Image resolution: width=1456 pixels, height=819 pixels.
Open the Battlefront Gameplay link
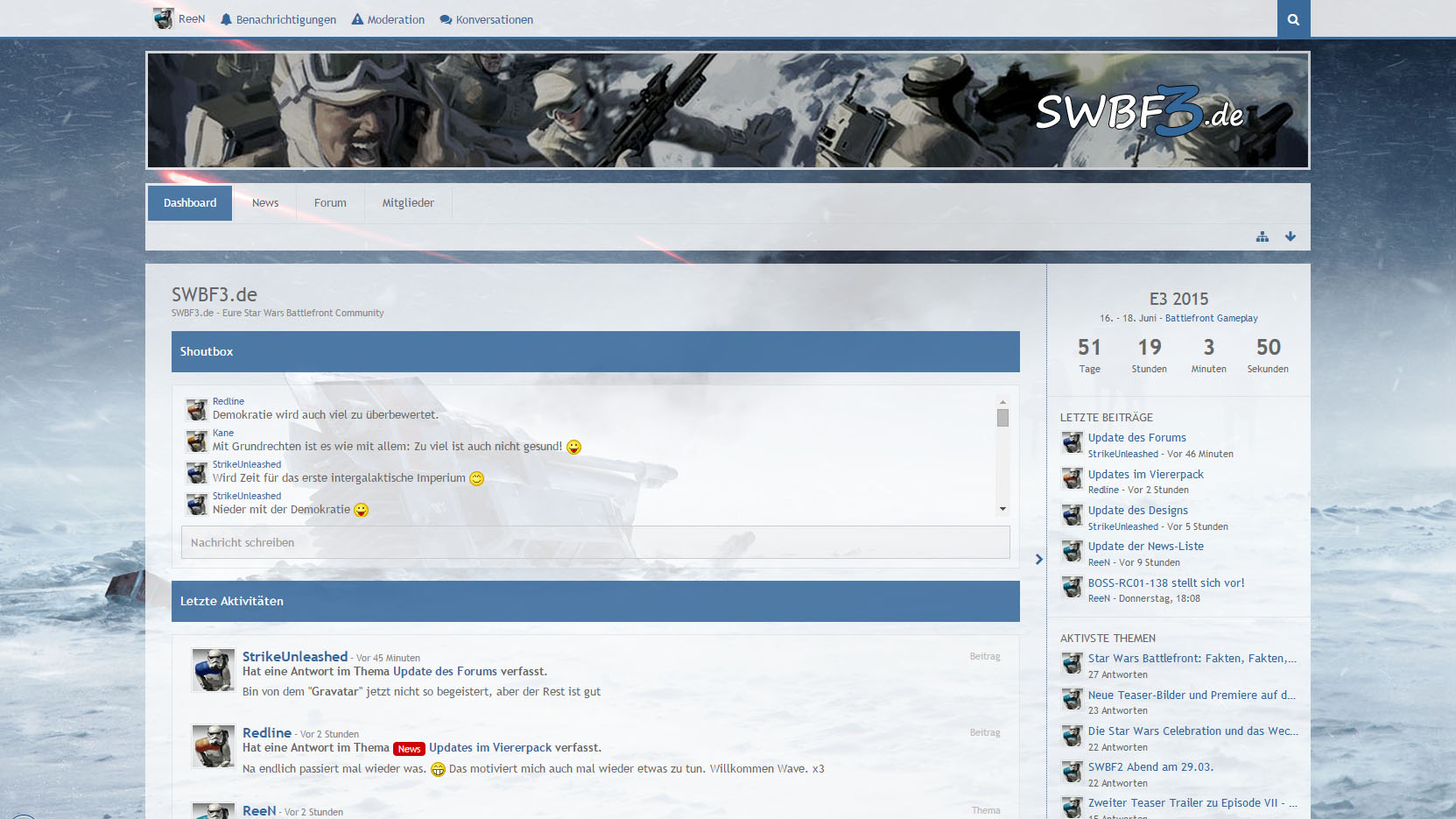(1211, 318)
